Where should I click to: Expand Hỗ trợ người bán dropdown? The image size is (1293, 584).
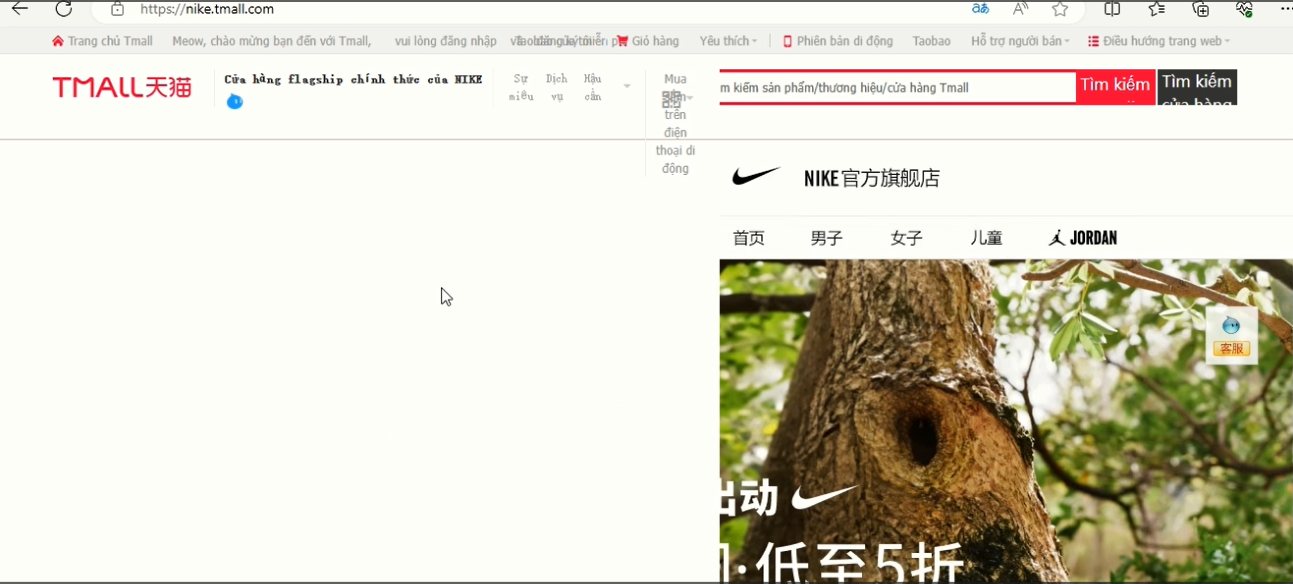tap(1020, 41)
